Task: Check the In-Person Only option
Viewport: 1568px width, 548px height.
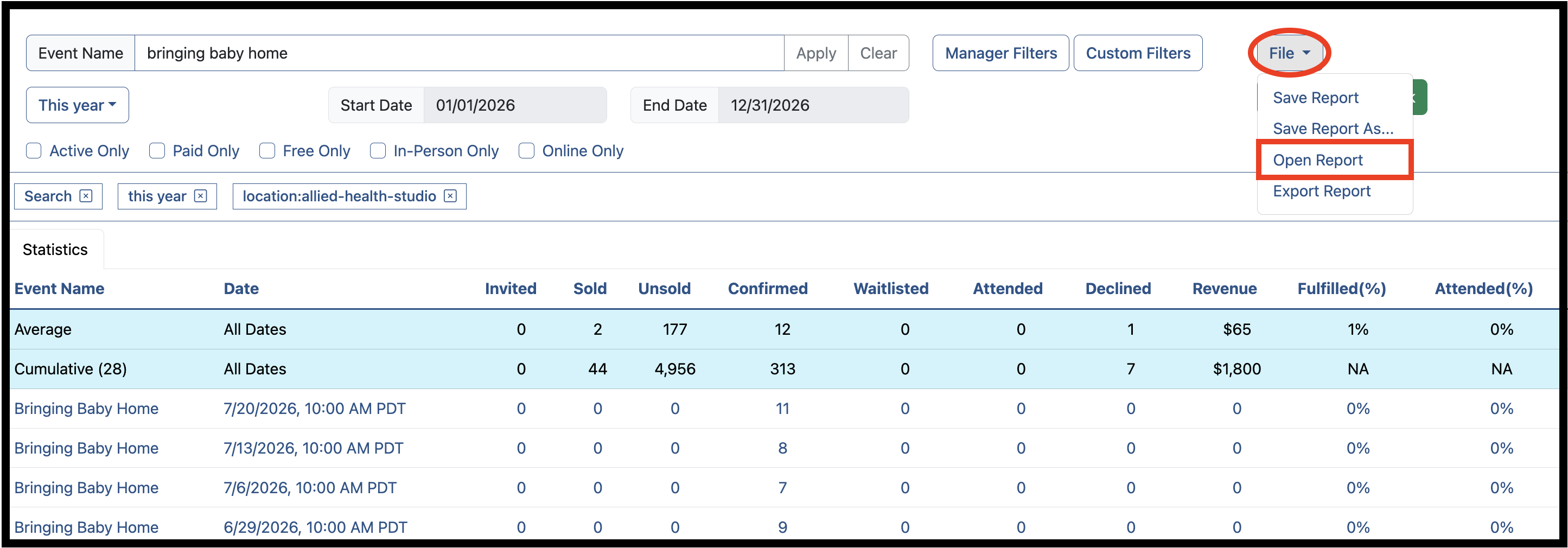Action: 378,150
